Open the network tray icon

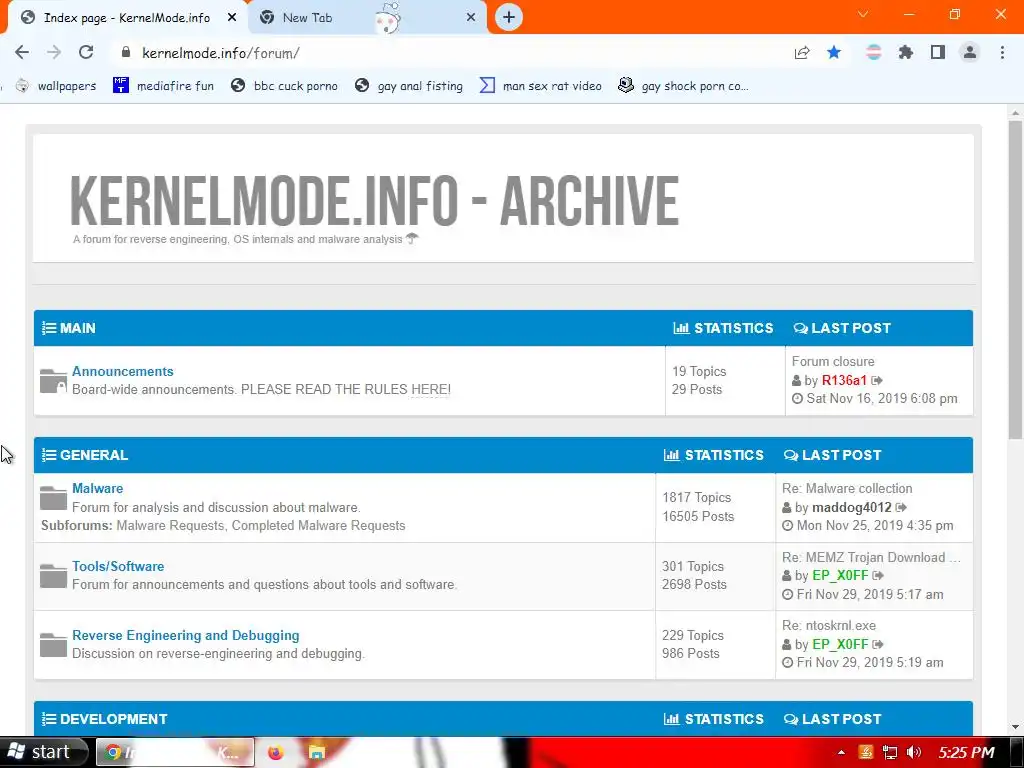(x=889, y=752)
